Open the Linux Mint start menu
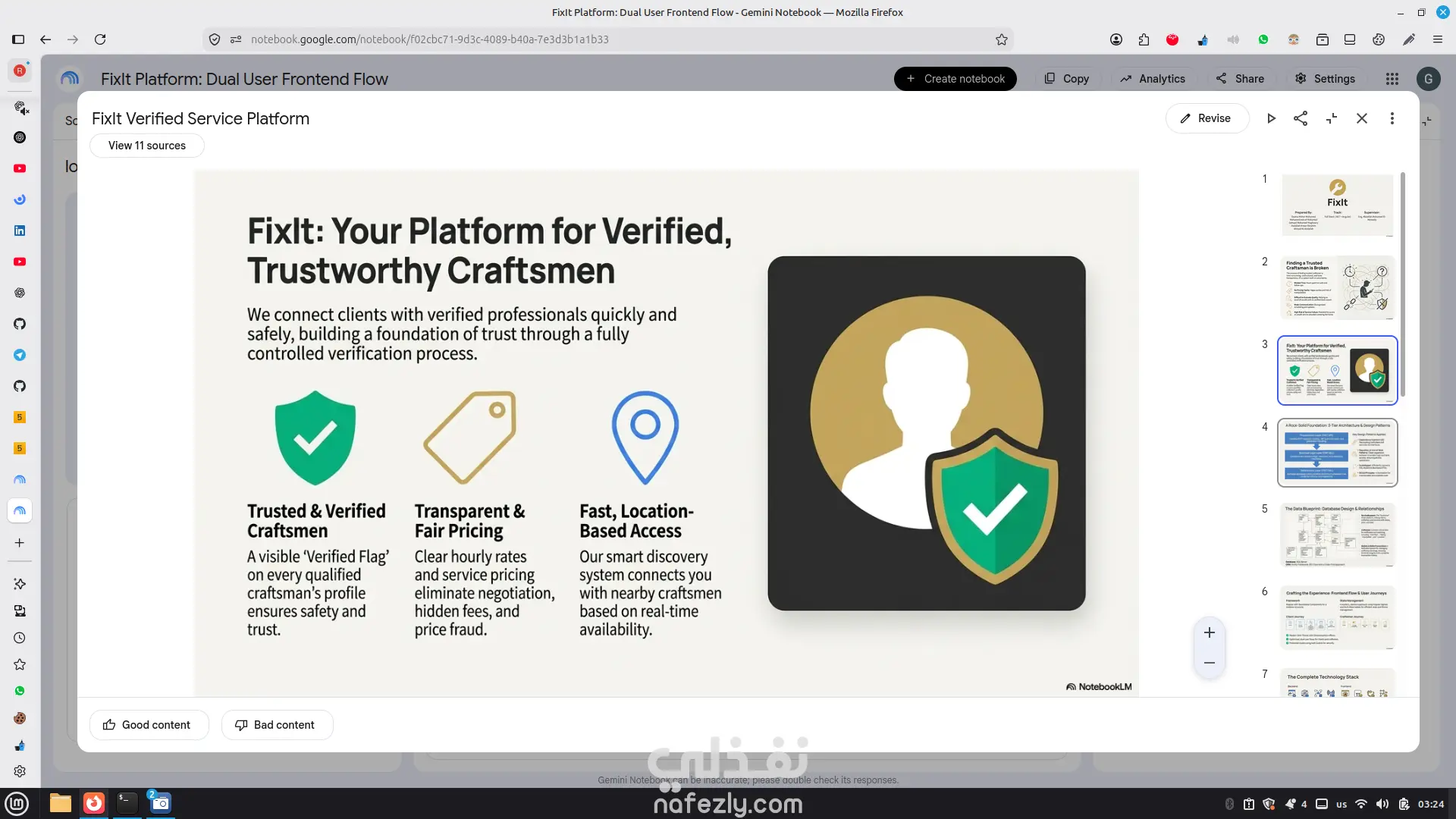 [17, 803]
